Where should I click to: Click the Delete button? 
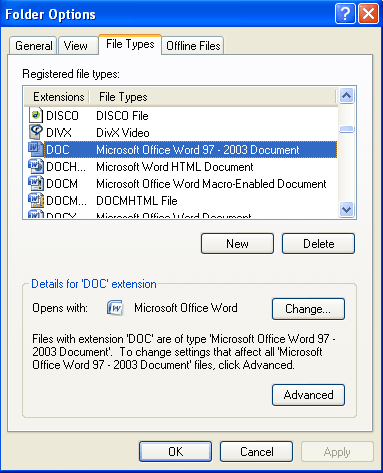[x=318, y=244]
